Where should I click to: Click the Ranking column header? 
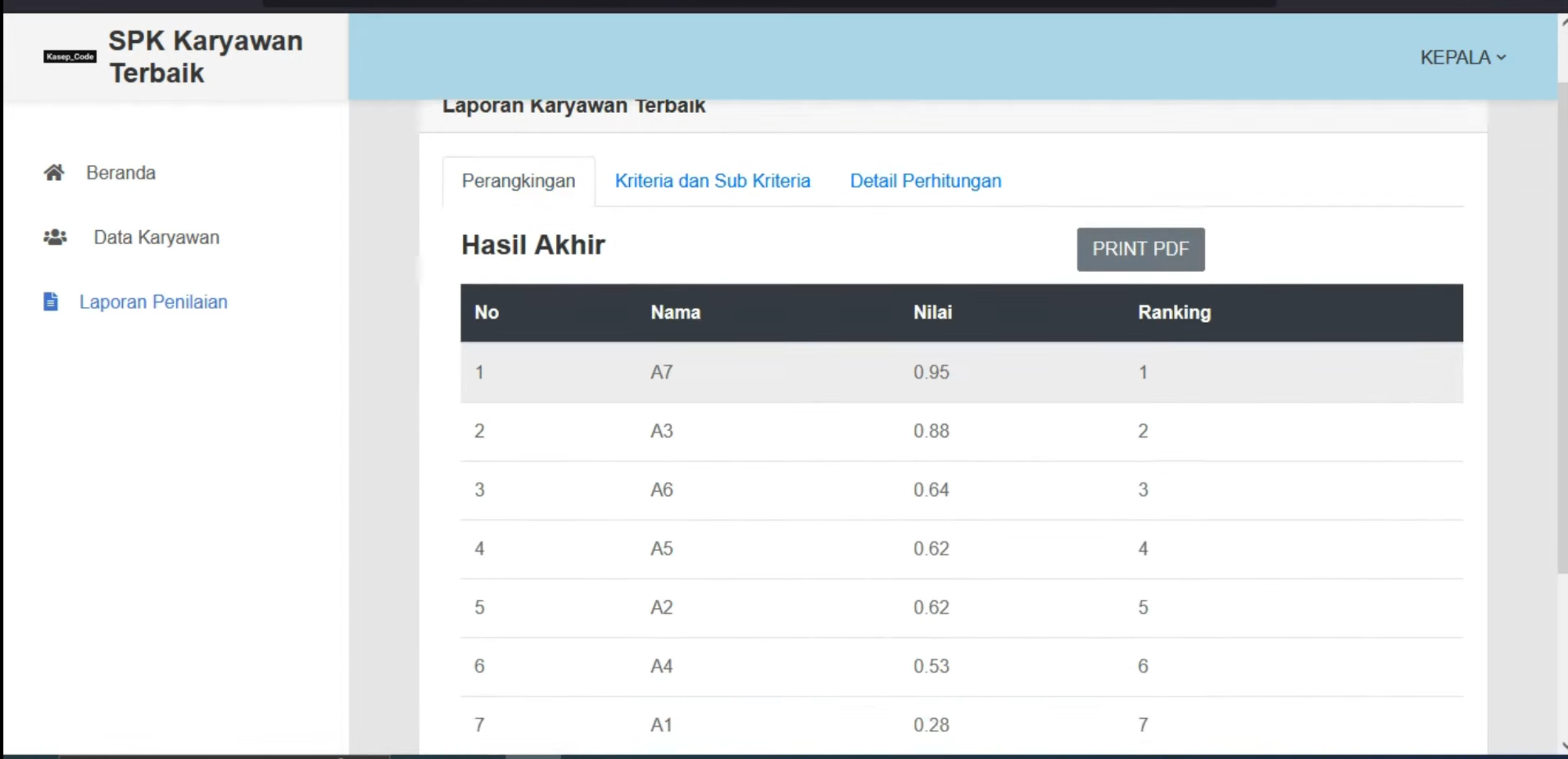[1174, 312]
